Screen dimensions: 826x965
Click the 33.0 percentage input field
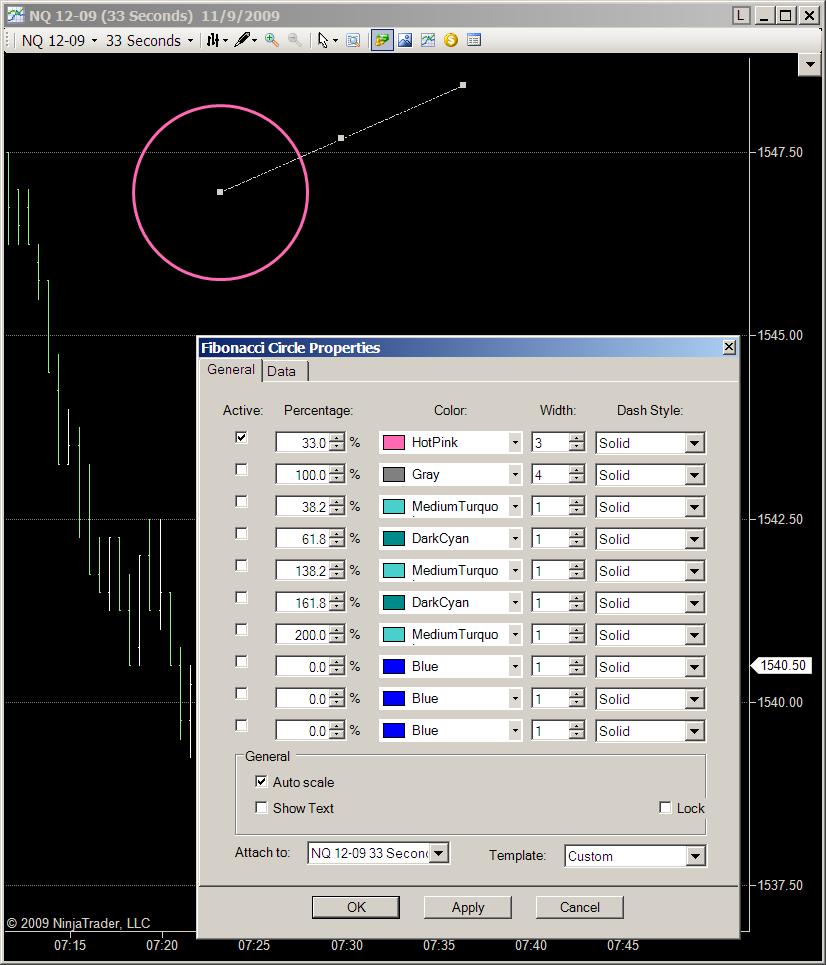tap(302, 442)
